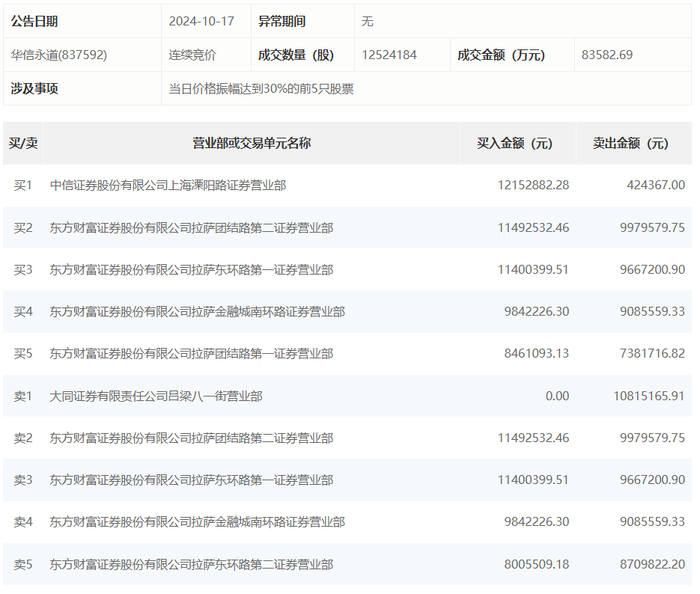This screenshot has width=700, height=594.
Task: Click the 卖出金额（元） column header
Action: tap(634, 143)
